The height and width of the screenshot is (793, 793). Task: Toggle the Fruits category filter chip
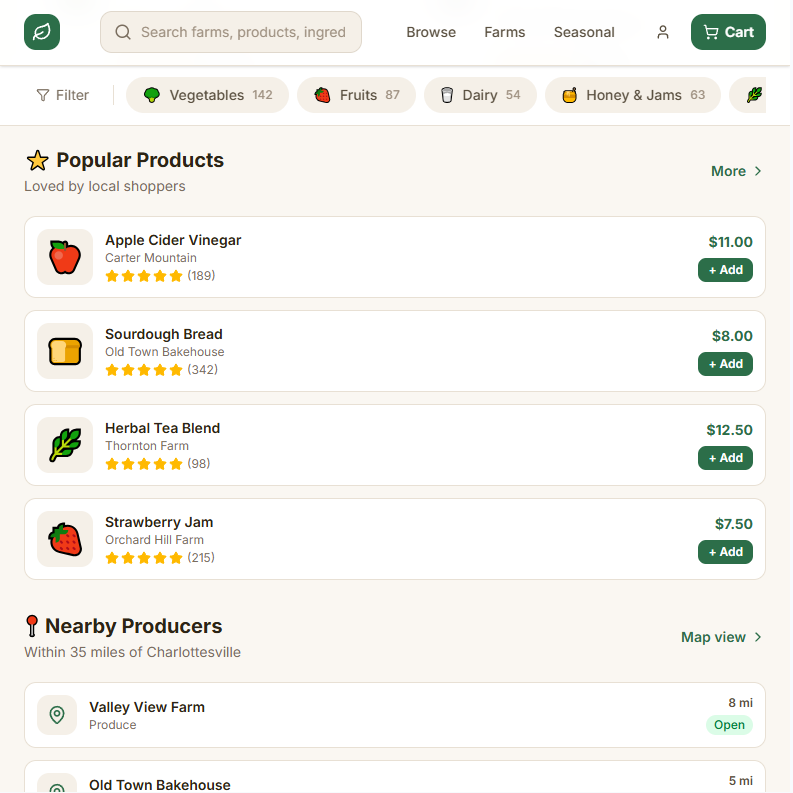click(x=357, y=95)
